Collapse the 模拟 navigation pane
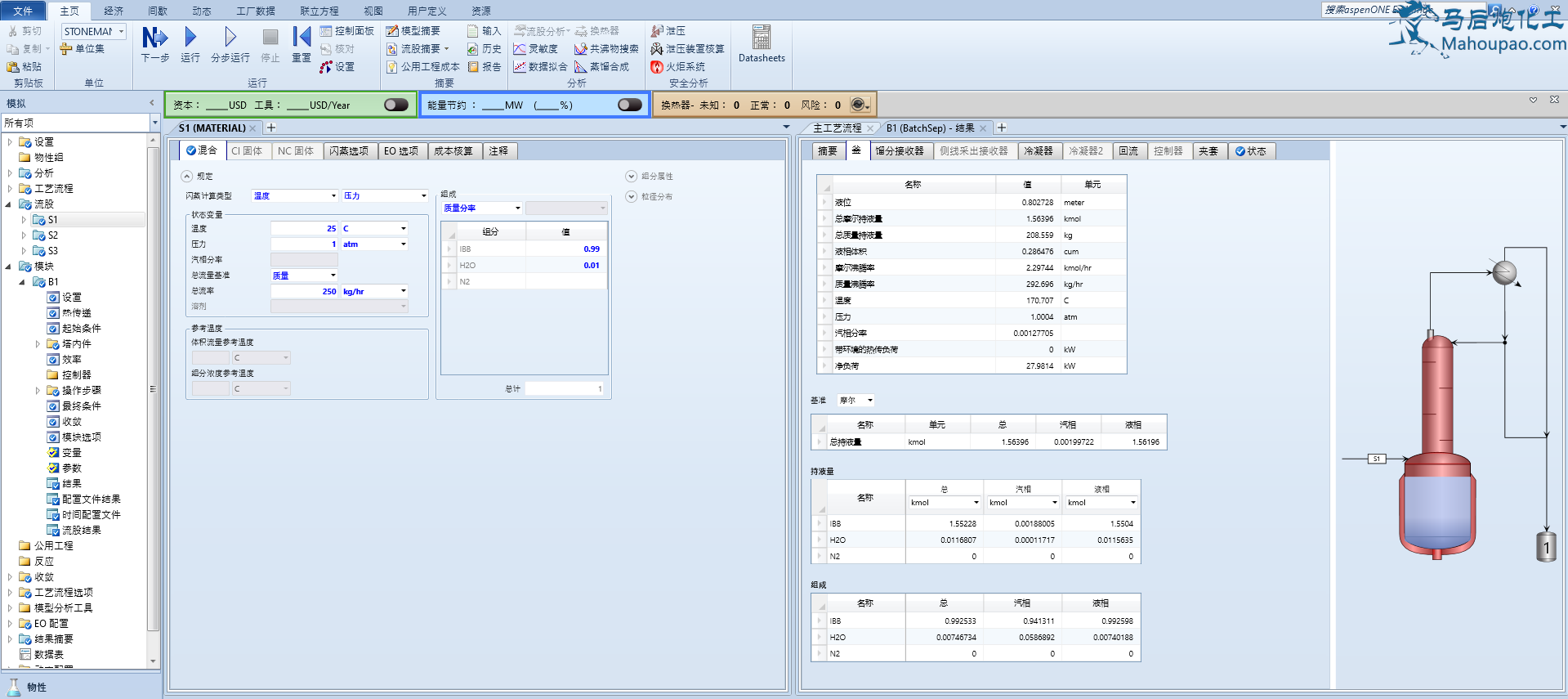Viewport: 1568px width, 699px height. [152, 102]
